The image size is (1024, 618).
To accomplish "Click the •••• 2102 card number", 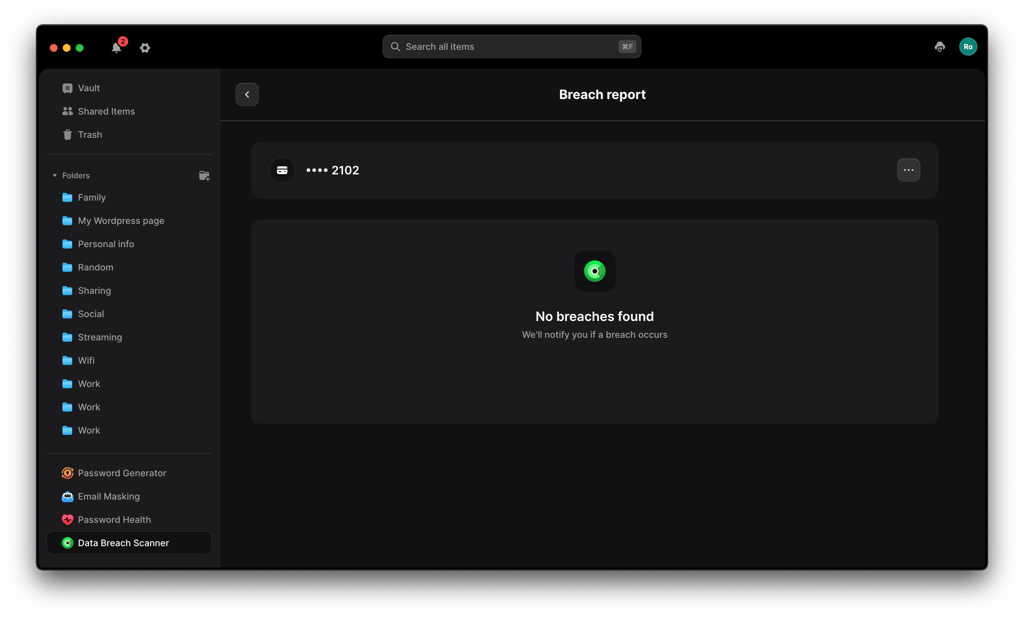I will tap(332, 171).
